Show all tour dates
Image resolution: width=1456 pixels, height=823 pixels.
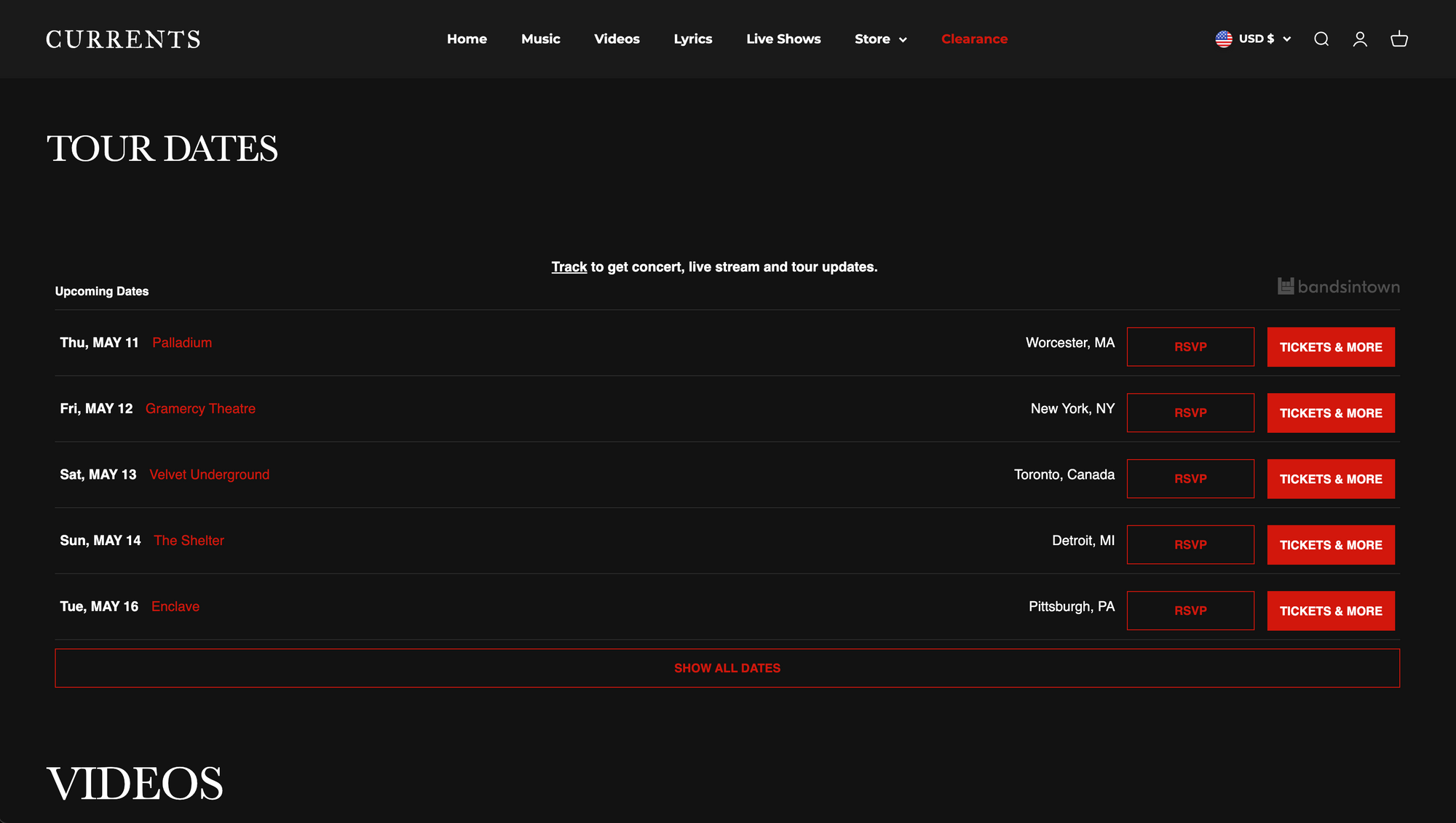click(727, 668)
